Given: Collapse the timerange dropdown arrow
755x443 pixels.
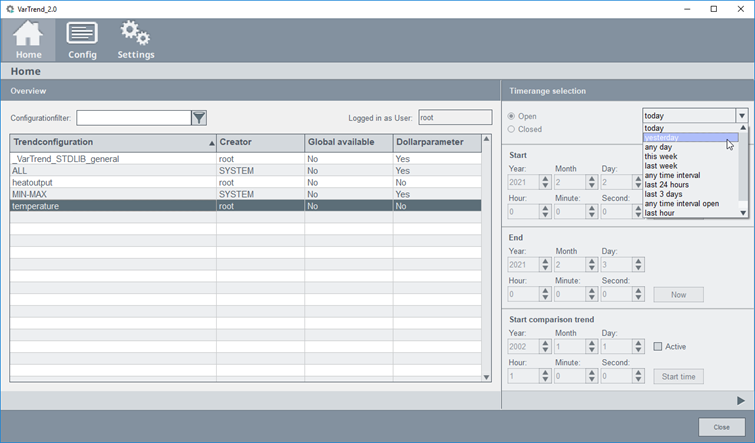Looking at the screenshot, I should [x=741, y=116].
